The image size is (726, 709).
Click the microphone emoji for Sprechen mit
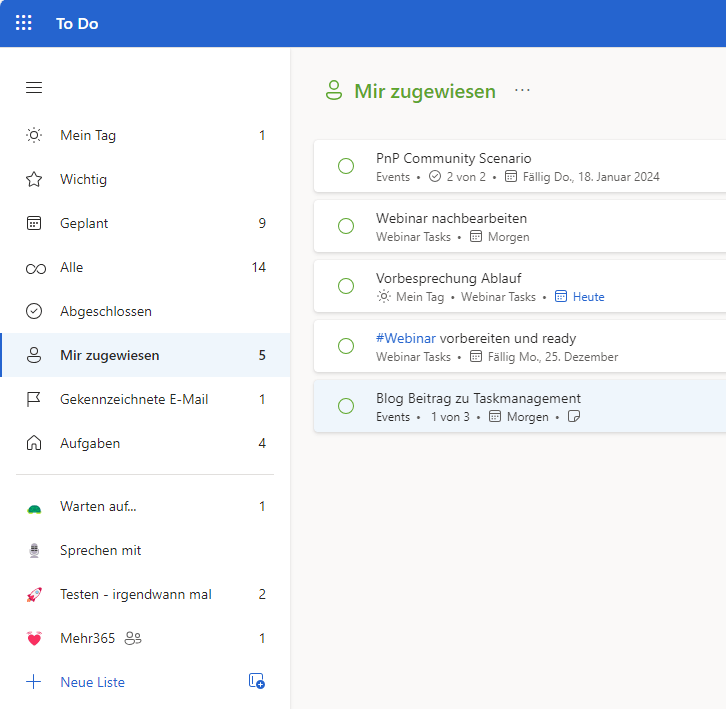(34, 550)
